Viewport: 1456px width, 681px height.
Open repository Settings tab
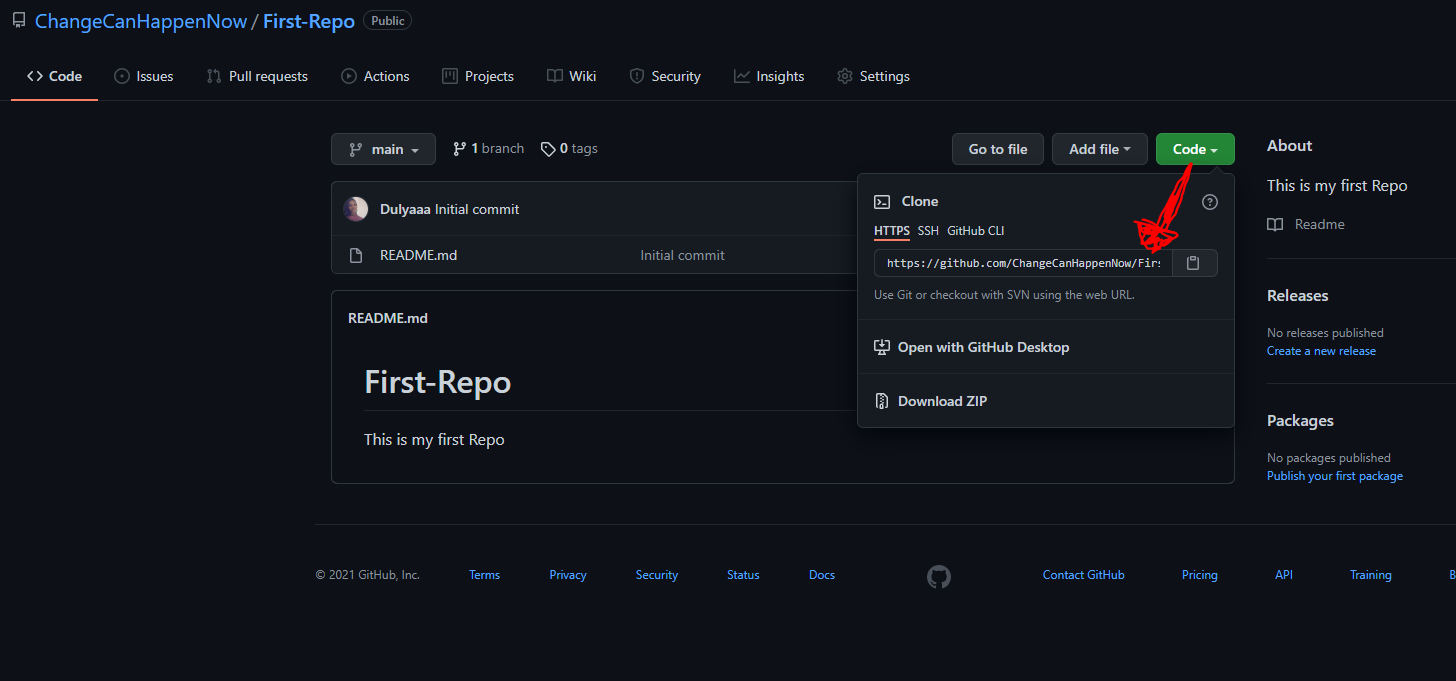click(874, 76)
